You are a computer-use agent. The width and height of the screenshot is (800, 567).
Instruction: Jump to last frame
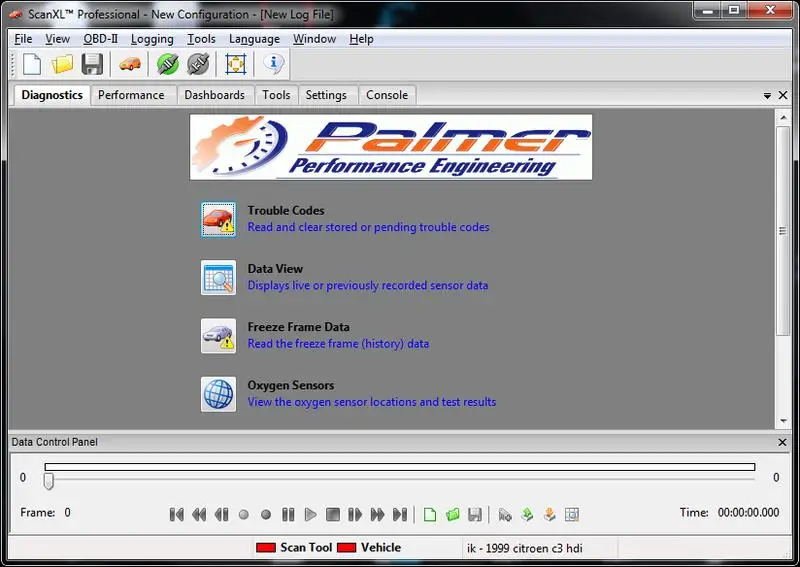[400, 514]
